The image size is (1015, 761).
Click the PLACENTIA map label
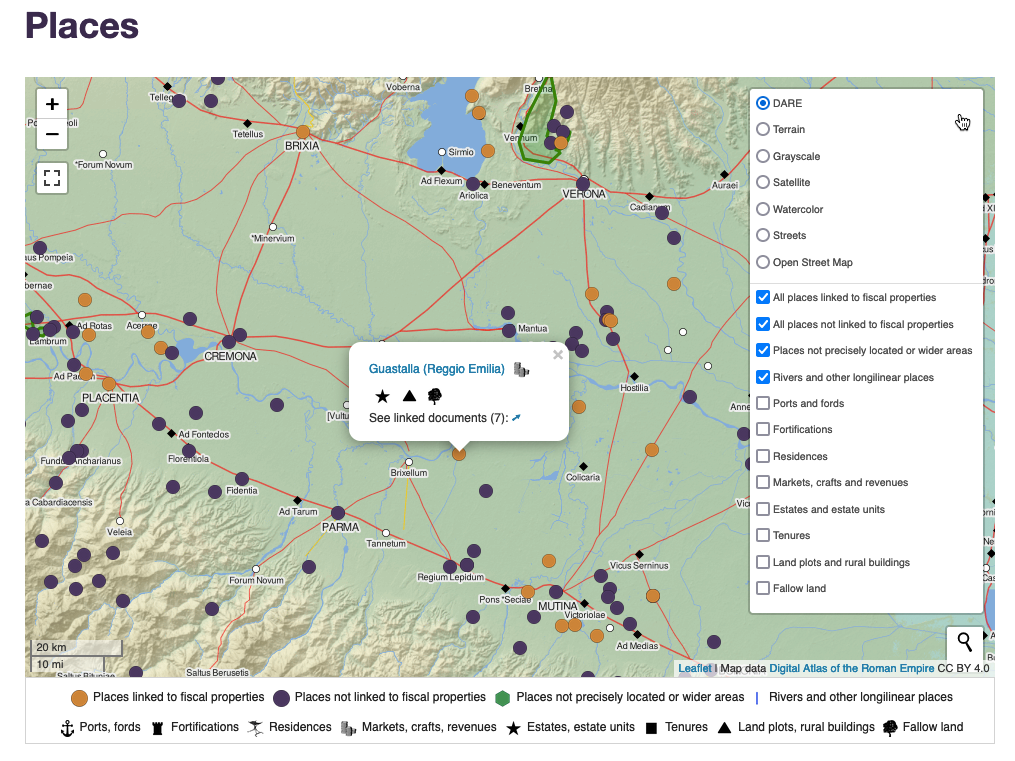tap(110, 398)
